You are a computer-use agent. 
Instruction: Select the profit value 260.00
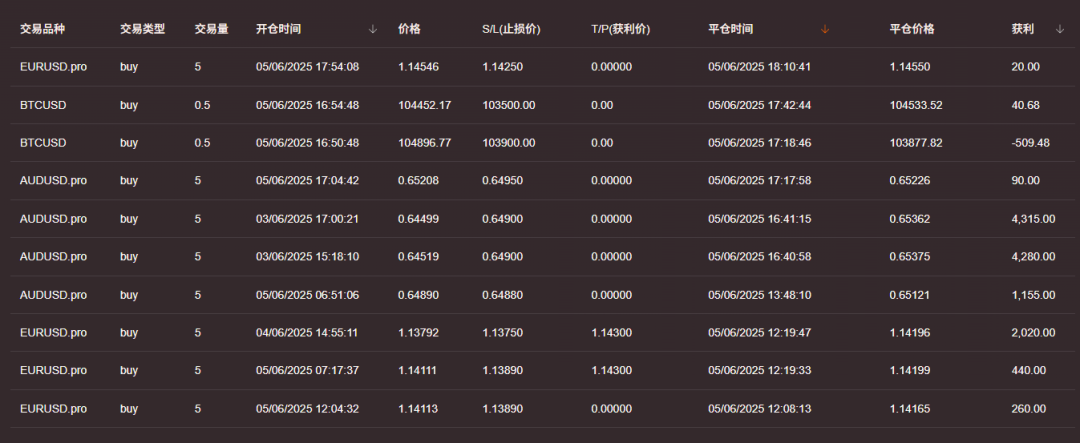pyautogui.click(x=1028, y=409)
